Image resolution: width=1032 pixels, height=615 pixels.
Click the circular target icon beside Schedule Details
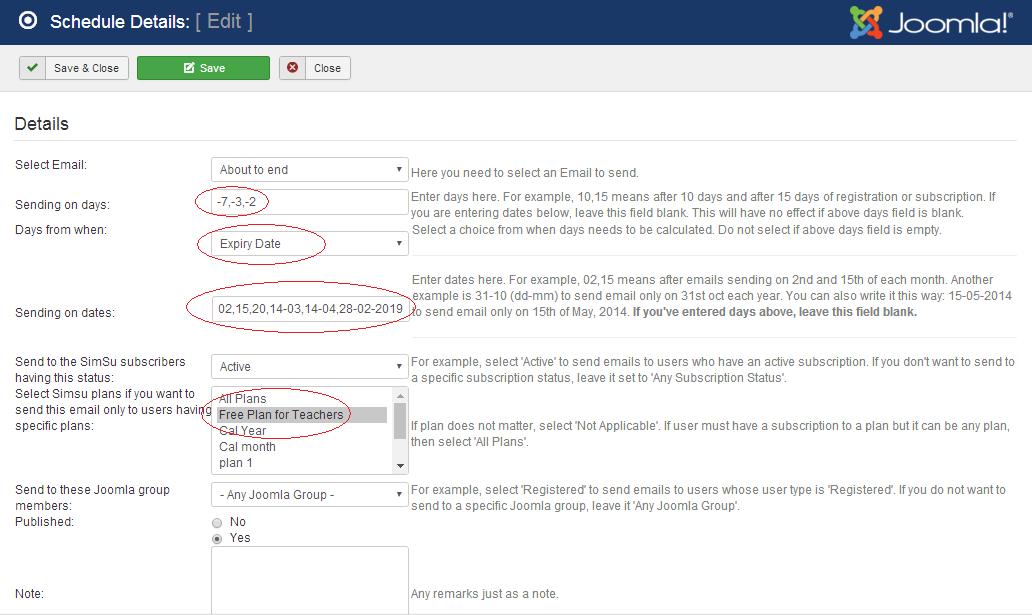[28, 21]
